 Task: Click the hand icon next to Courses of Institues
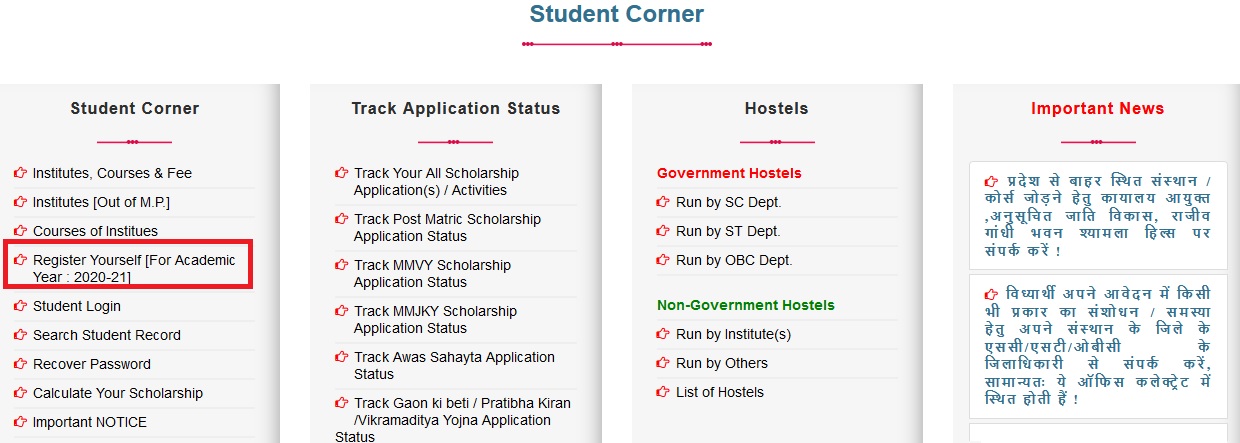(x=21, y=231)
